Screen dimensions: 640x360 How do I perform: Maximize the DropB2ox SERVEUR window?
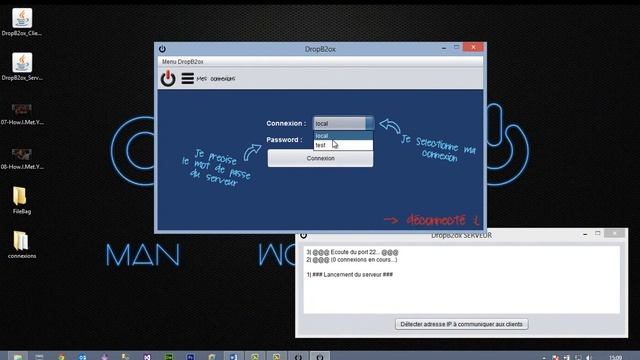598,233
